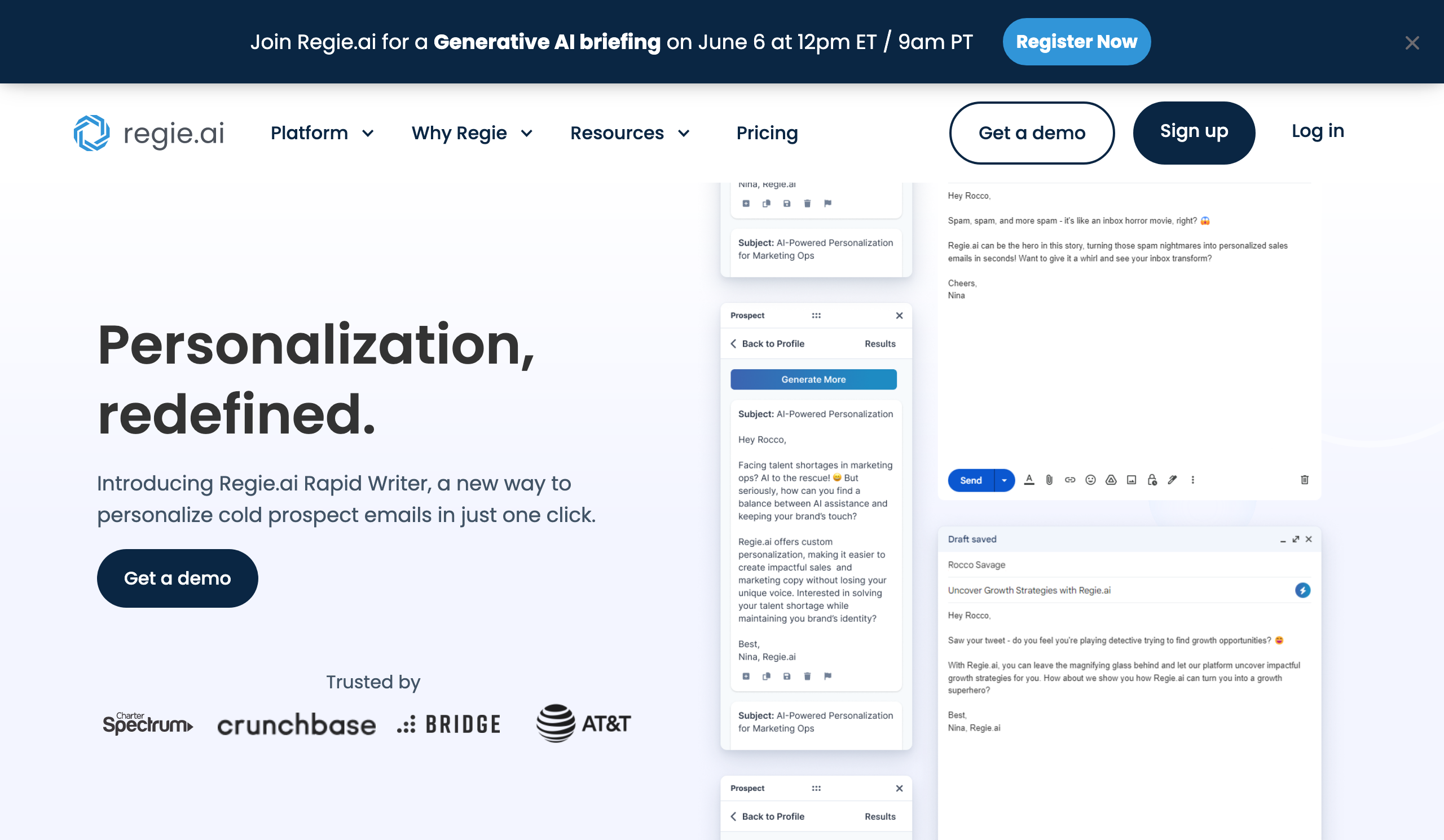Click the regie.ai logo in the header
Viewport: 1444px width, 840px height.
tap(148, 133)
